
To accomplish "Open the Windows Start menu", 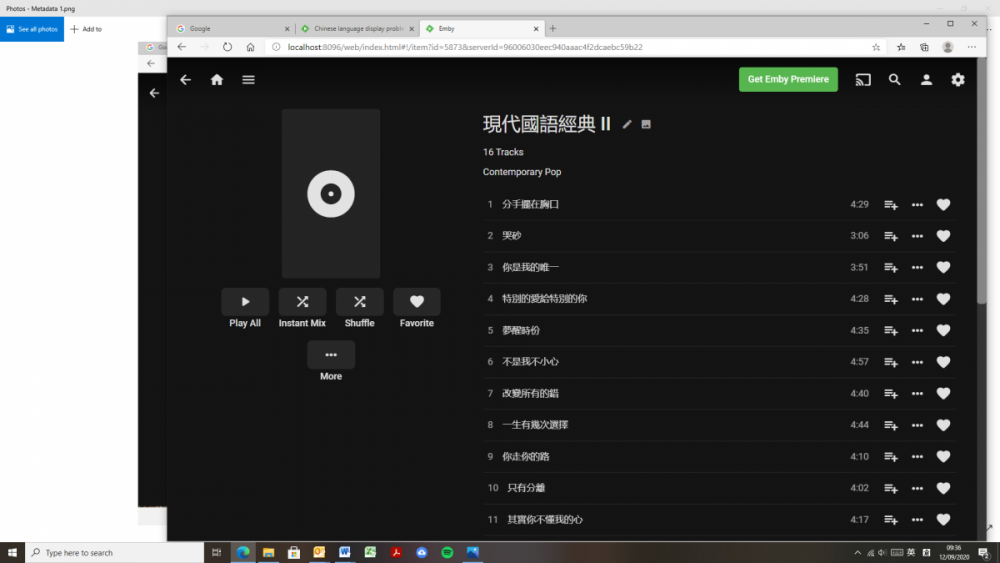I will pyautogui.click(x=12, y=553).
